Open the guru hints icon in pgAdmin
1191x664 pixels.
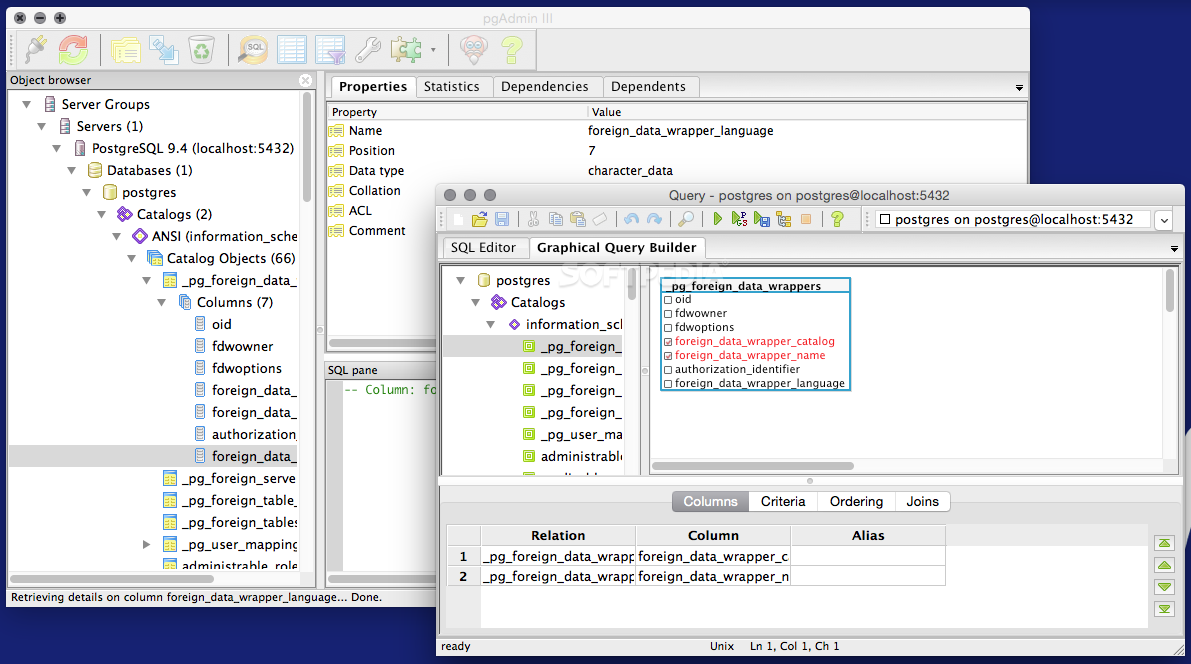[473, 50]
